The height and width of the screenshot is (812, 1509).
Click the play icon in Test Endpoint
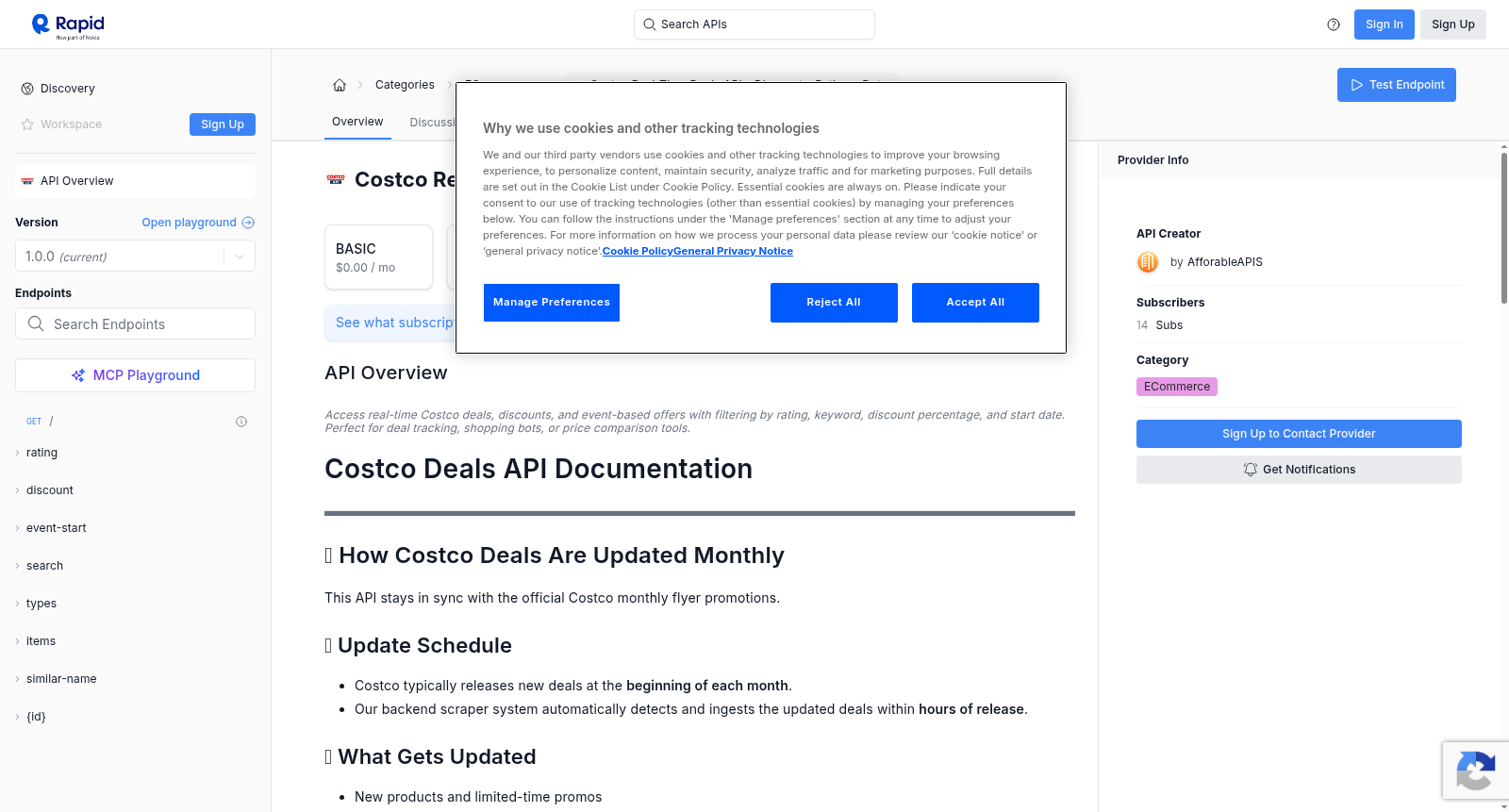tap(1357, 85)
